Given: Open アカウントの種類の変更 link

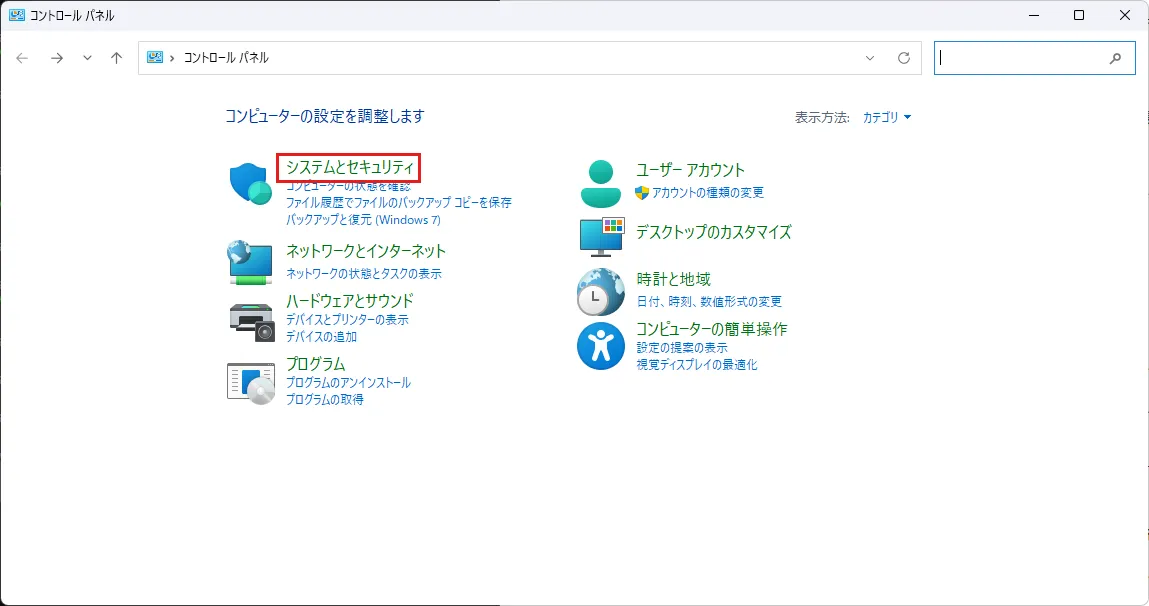Looking at the screenshot, I should (x=708, y=193).
